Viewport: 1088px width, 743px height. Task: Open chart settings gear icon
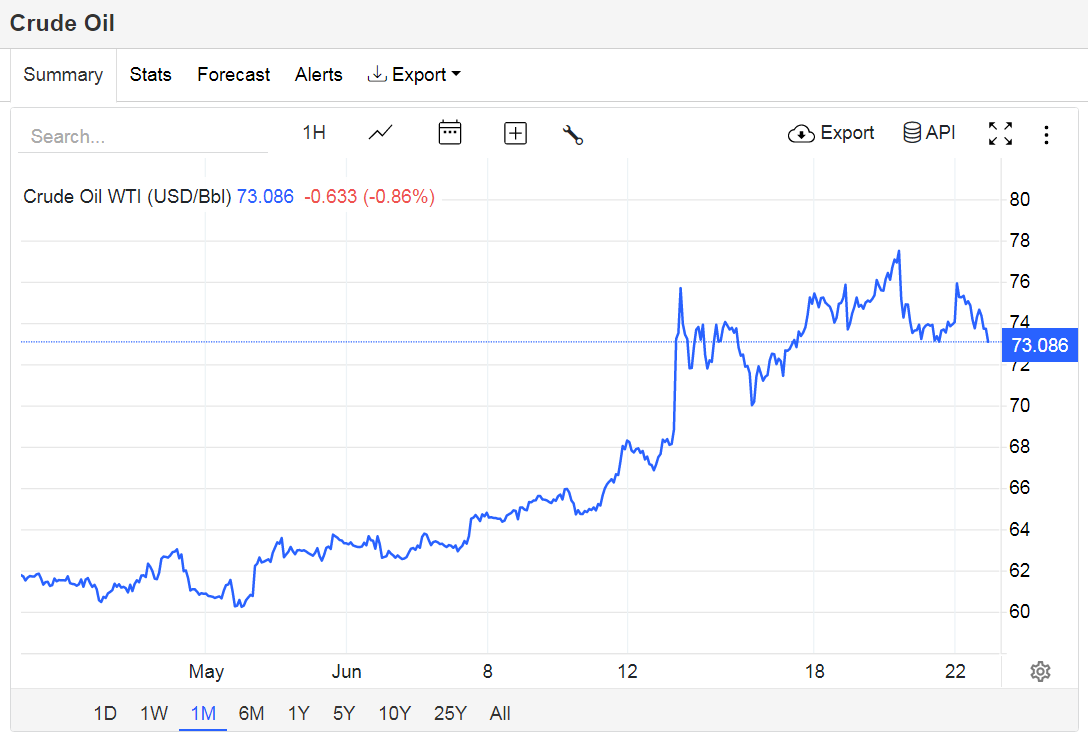click(1040, 672)
